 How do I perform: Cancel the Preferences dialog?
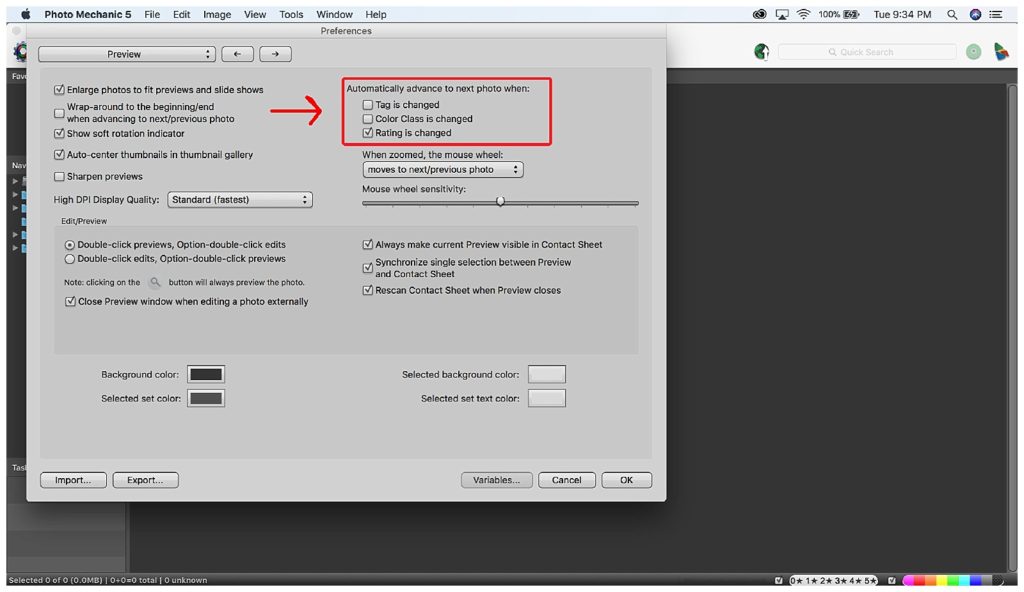click(x=566, y=480)
